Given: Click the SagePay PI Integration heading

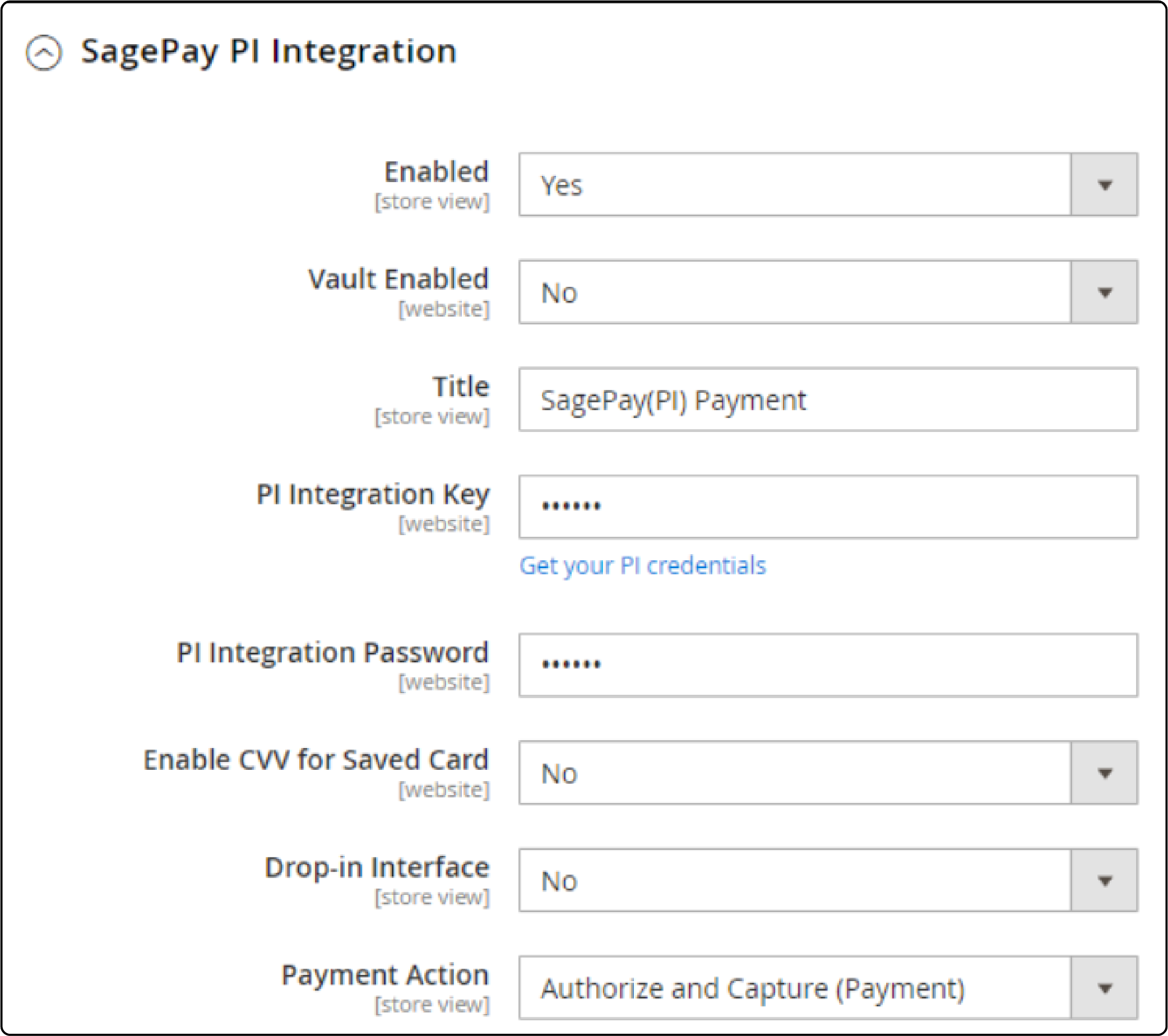Looking at the screenshot, I should [268, 52].
